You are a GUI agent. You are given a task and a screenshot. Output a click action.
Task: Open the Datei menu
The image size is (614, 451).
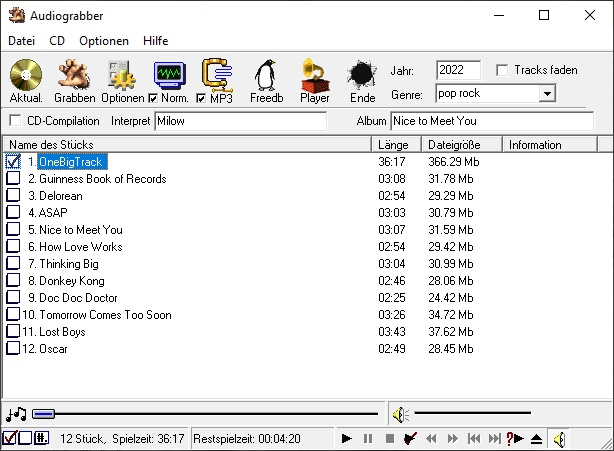click(21, 41)
